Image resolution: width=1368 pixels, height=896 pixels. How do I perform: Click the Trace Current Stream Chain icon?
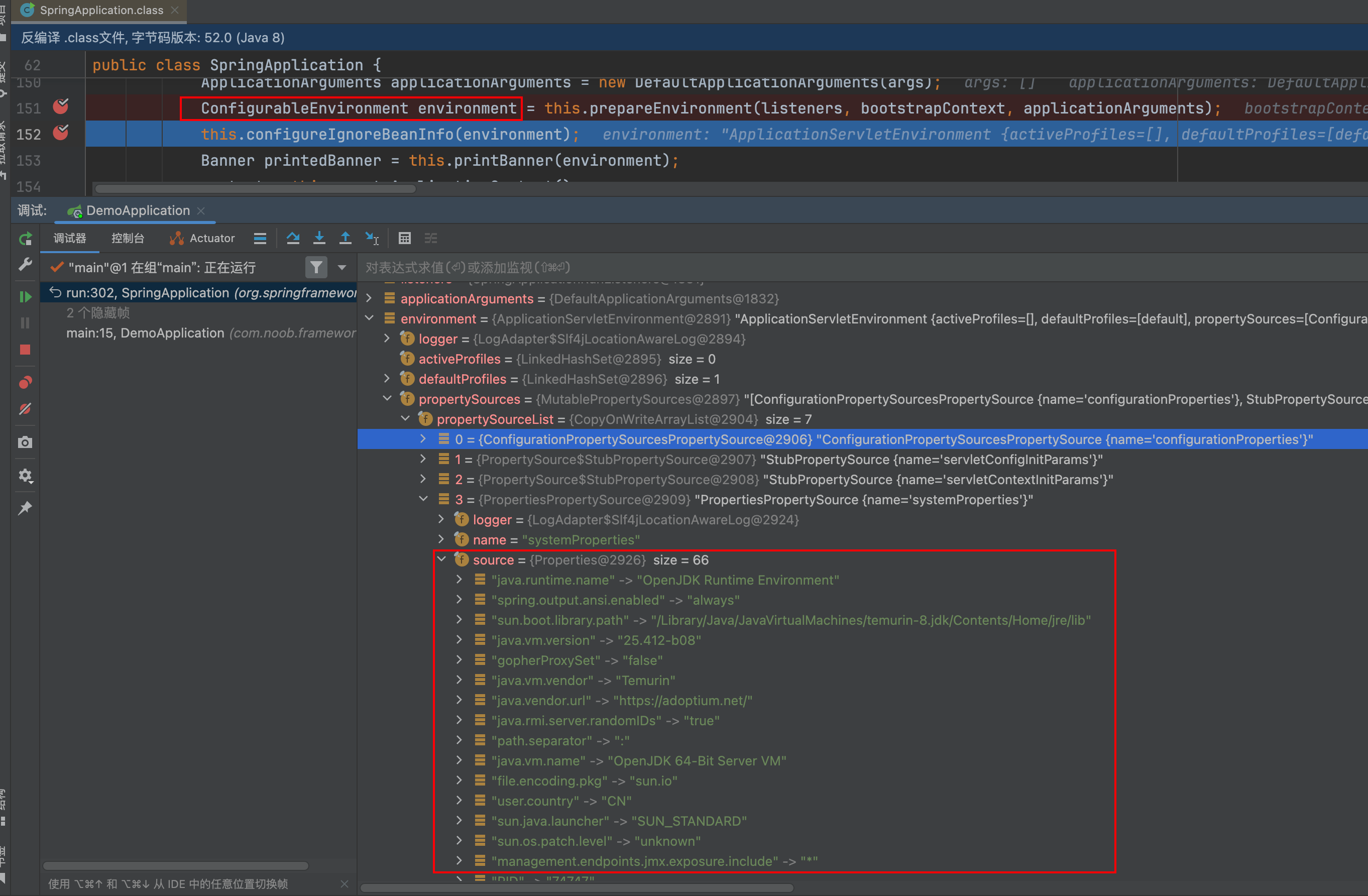tap(431, 239)
